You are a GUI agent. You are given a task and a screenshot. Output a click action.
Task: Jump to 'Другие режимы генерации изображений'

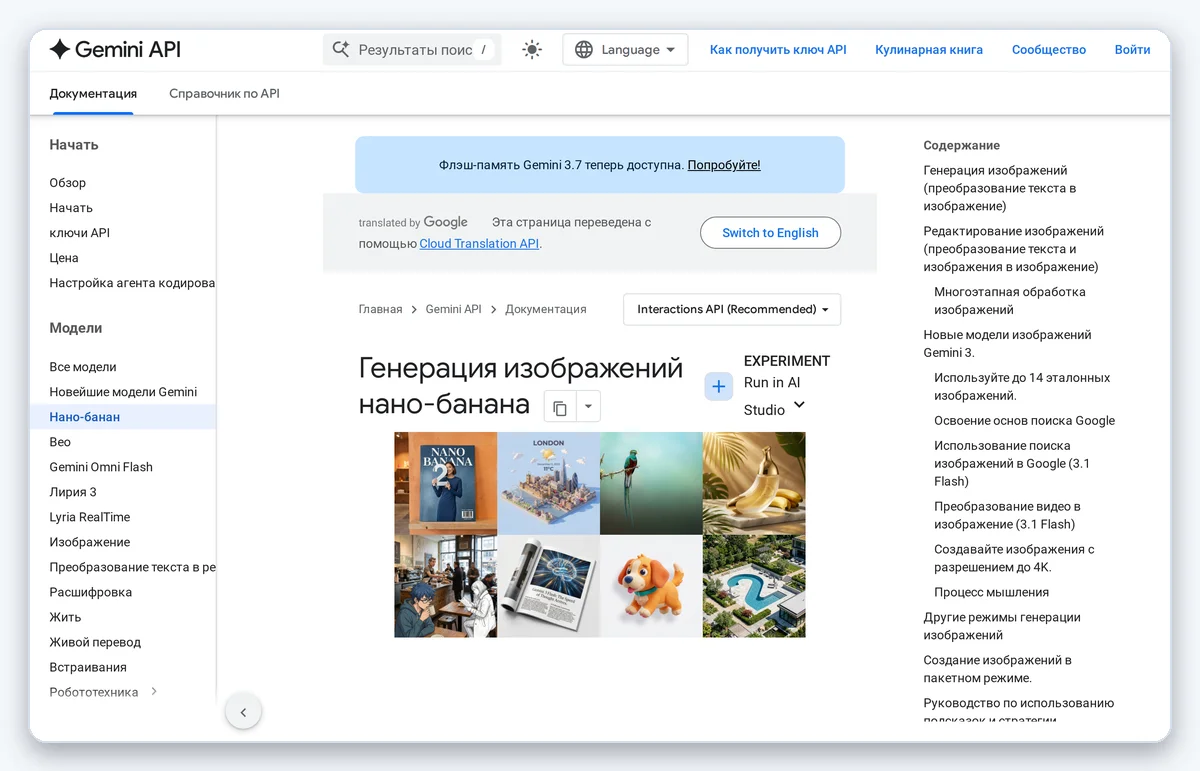1002,626
